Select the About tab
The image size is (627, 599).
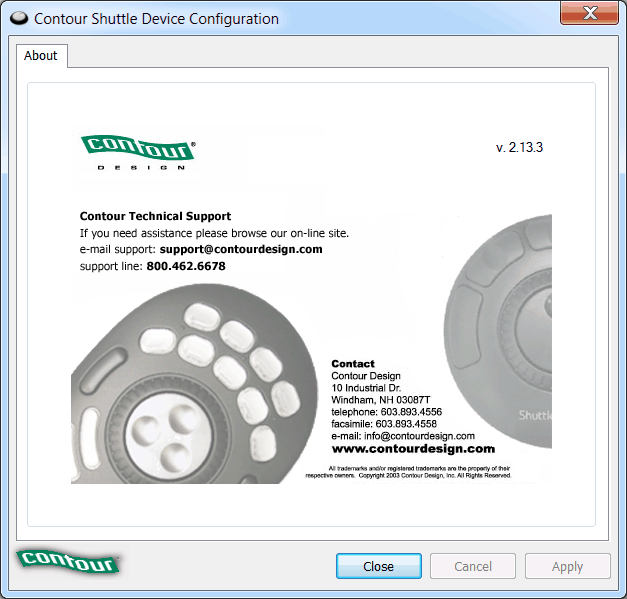click(x=42, y=56)
